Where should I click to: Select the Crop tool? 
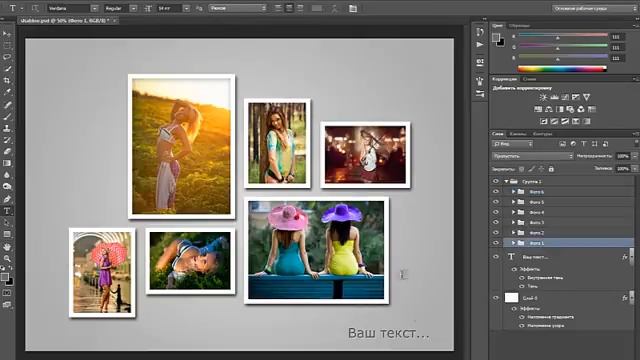(7, 80)
